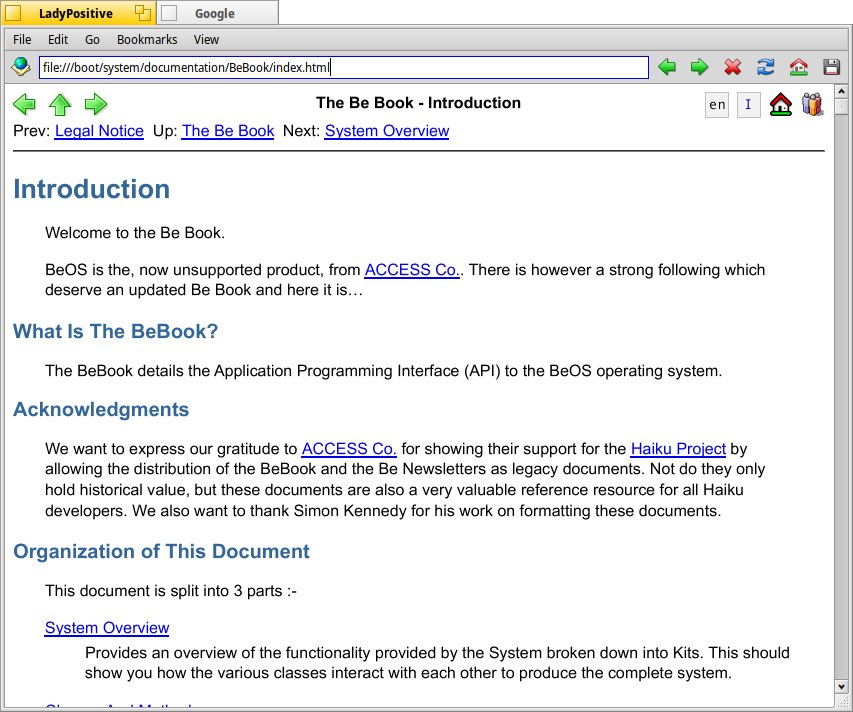
Task: Follow the Legal Notice link
Action: tap(99, 131)
